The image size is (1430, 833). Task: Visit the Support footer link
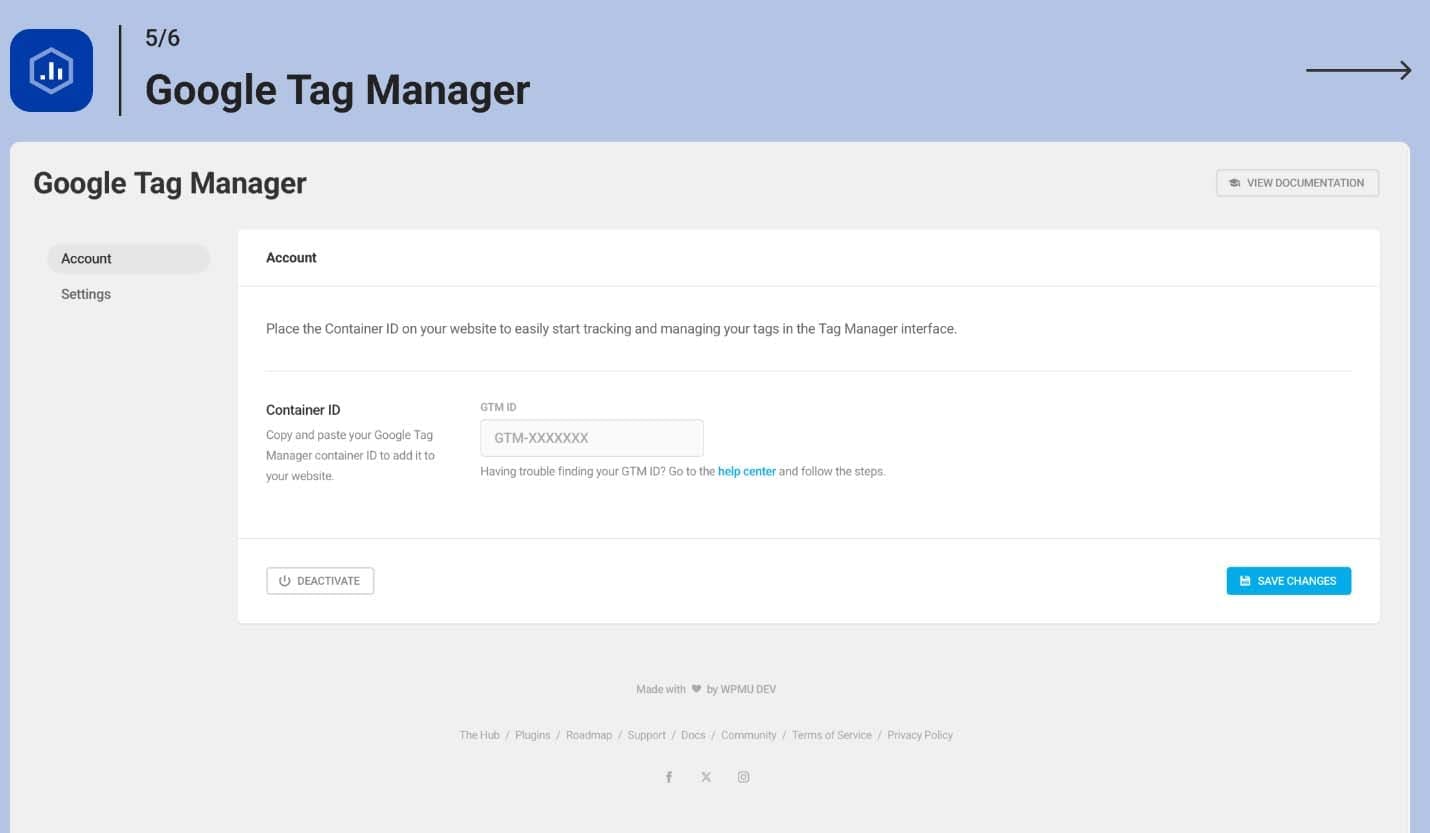pyautogui.click(x=646, y=735)
